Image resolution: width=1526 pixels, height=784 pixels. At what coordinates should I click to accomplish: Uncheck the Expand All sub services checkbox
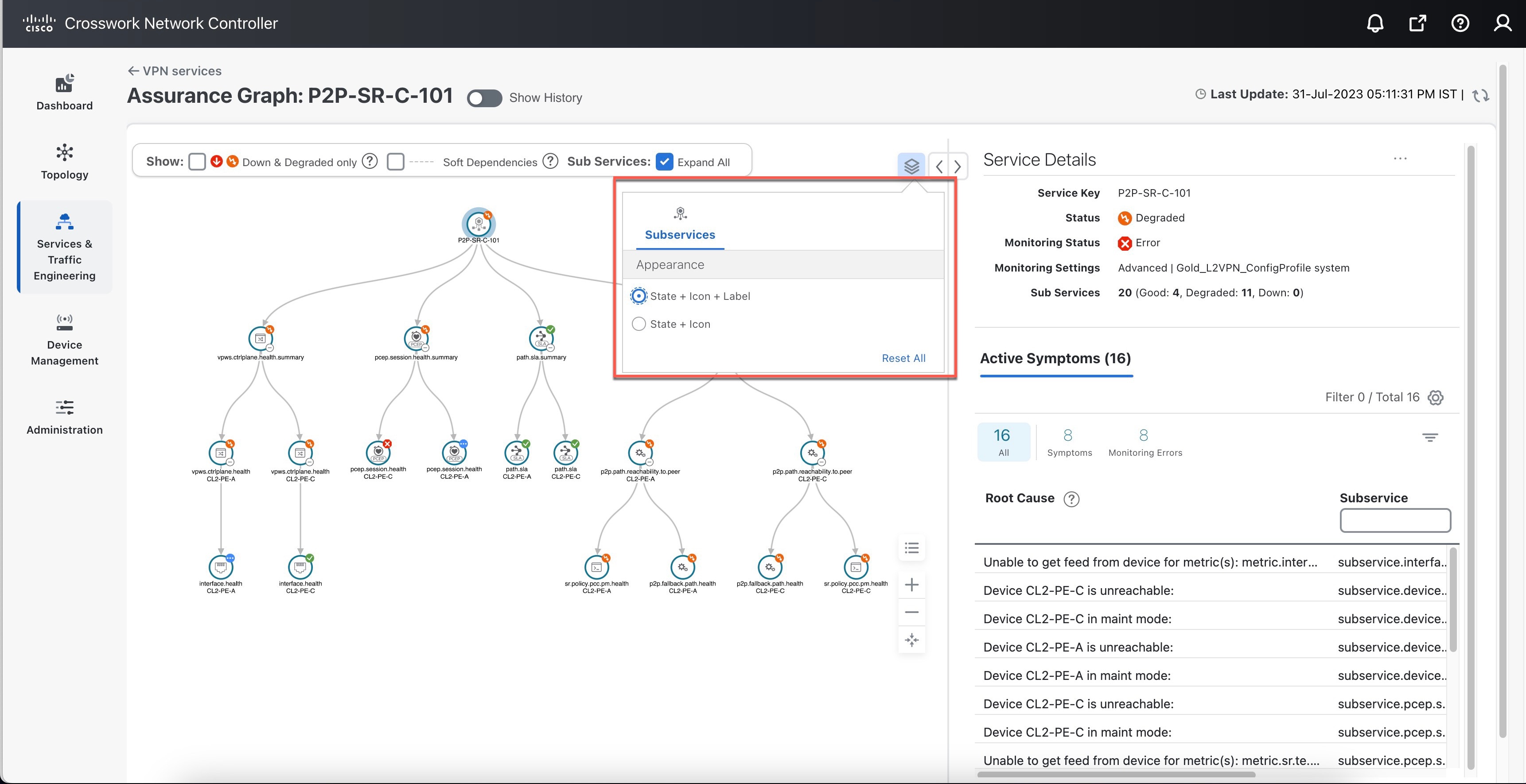pos(664,161)
